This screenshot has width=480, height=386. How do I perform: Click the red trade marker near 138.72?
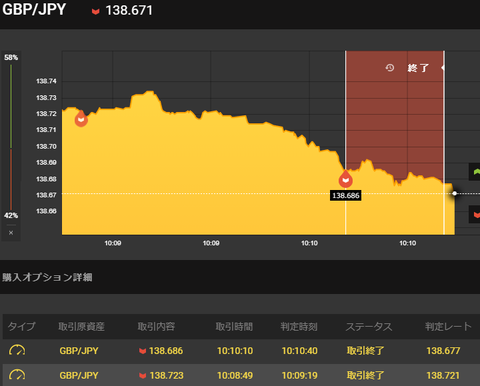tap(81, 118)
